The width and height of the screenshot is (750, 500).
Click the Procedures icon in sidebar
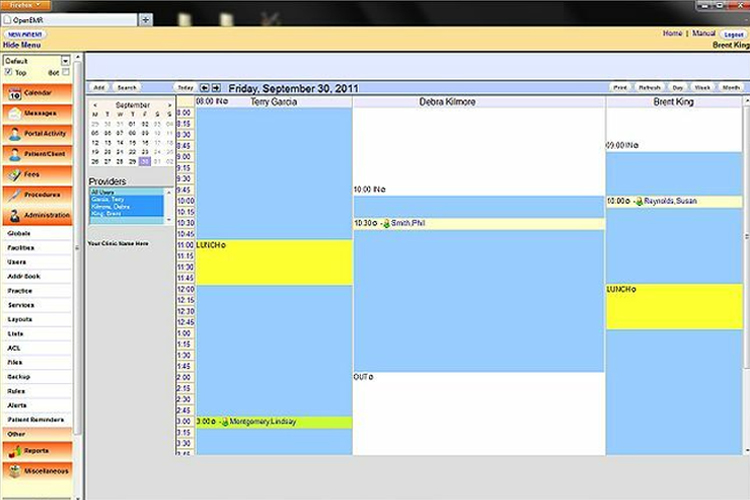tap(13, 195)
